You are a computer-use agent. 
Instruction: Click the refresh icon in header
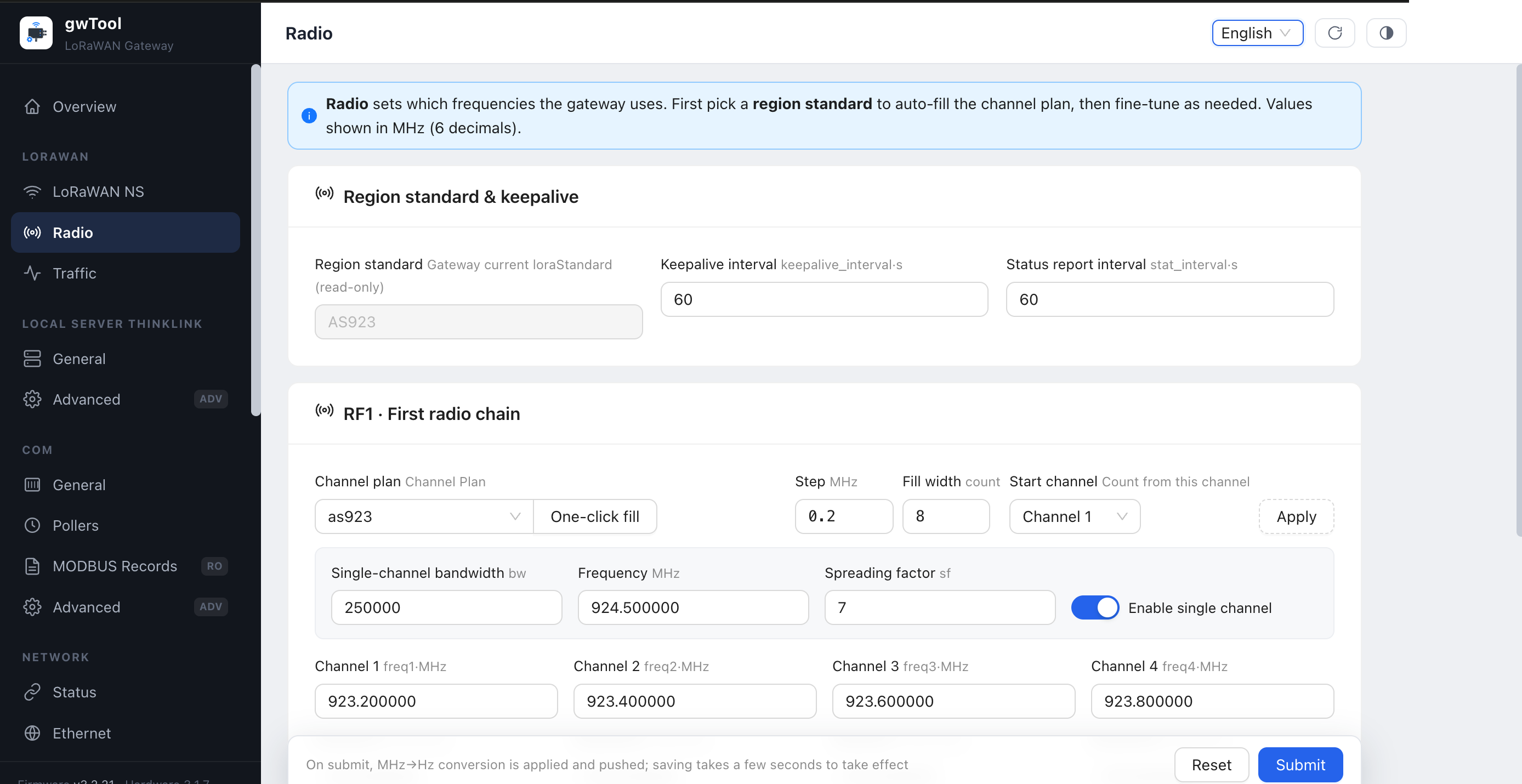[x=1334, y=33]
